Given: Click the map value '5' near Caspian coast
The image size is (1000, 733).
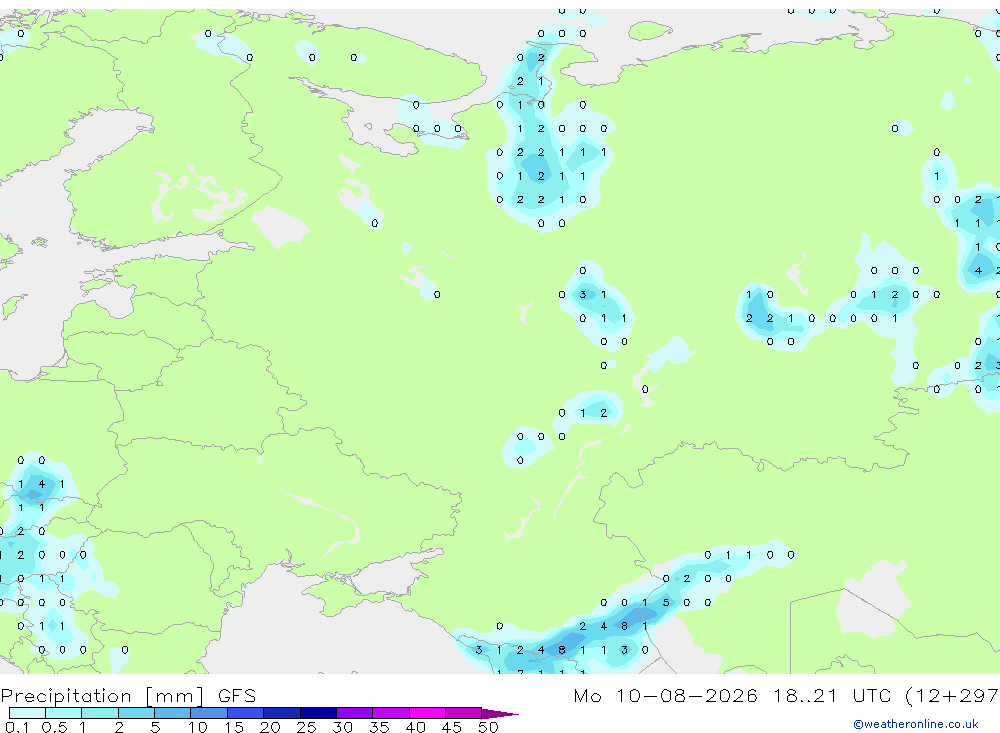Looking at the screenshot, I should pyautogui.click(x=666, y=602).
